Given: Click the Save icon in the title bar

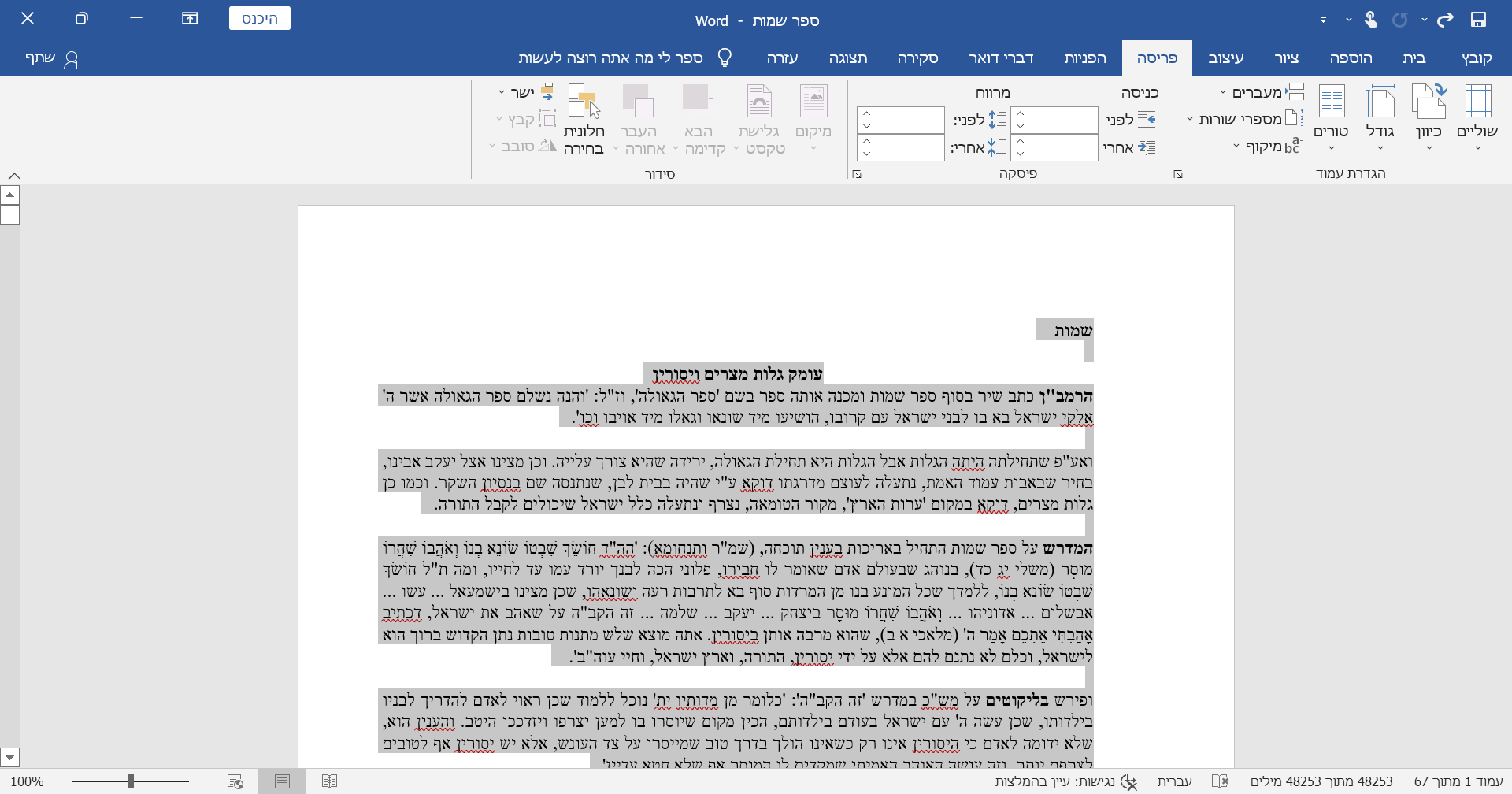Looking at the screenshot, I should 1478,20.
